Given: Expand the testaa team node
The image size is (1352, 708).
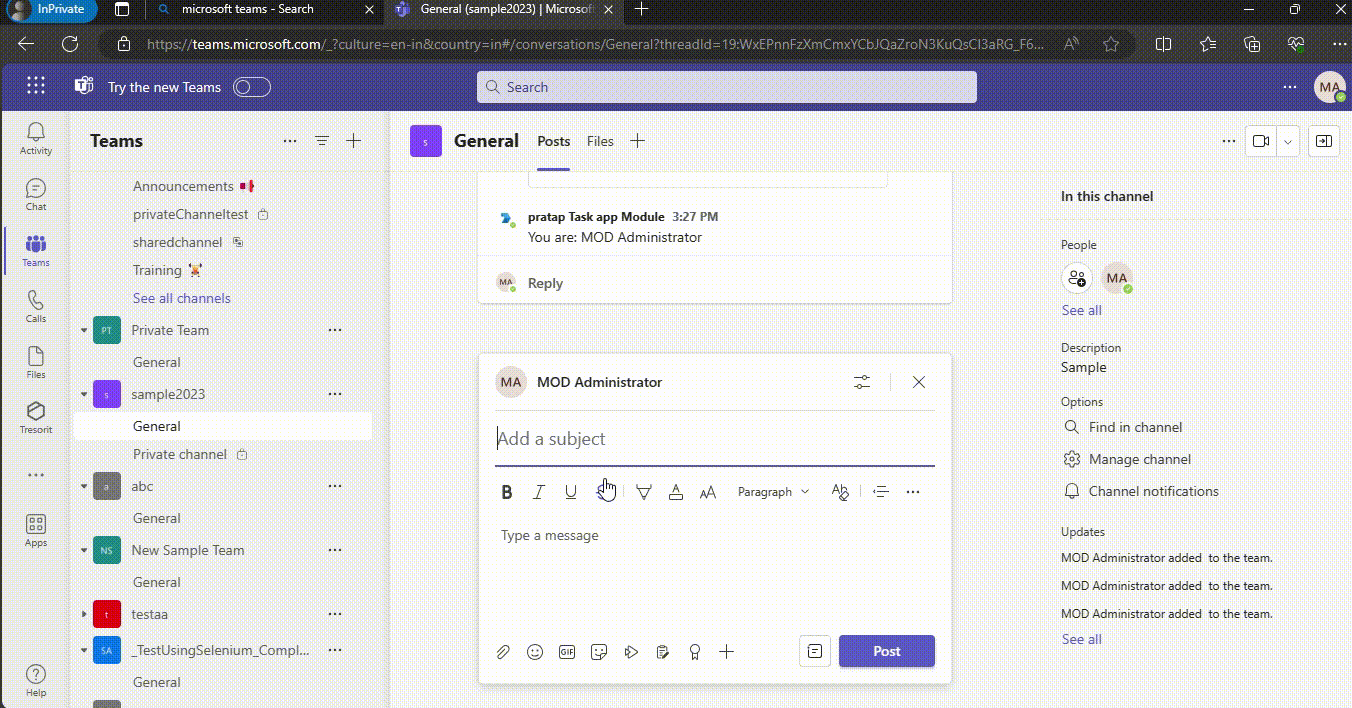Looking at the screenshot, I should (84, 614).
